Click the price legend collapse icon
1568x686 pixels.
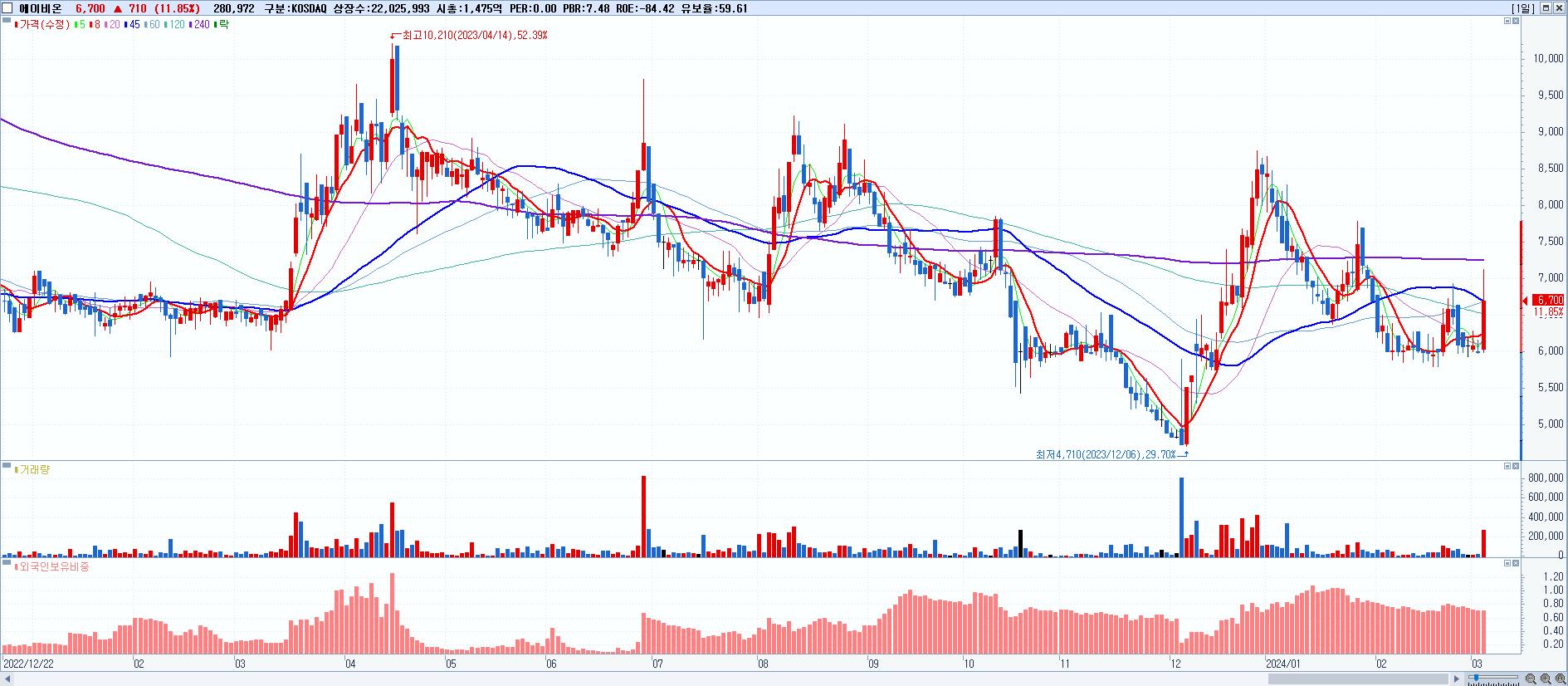pos(6,21)
